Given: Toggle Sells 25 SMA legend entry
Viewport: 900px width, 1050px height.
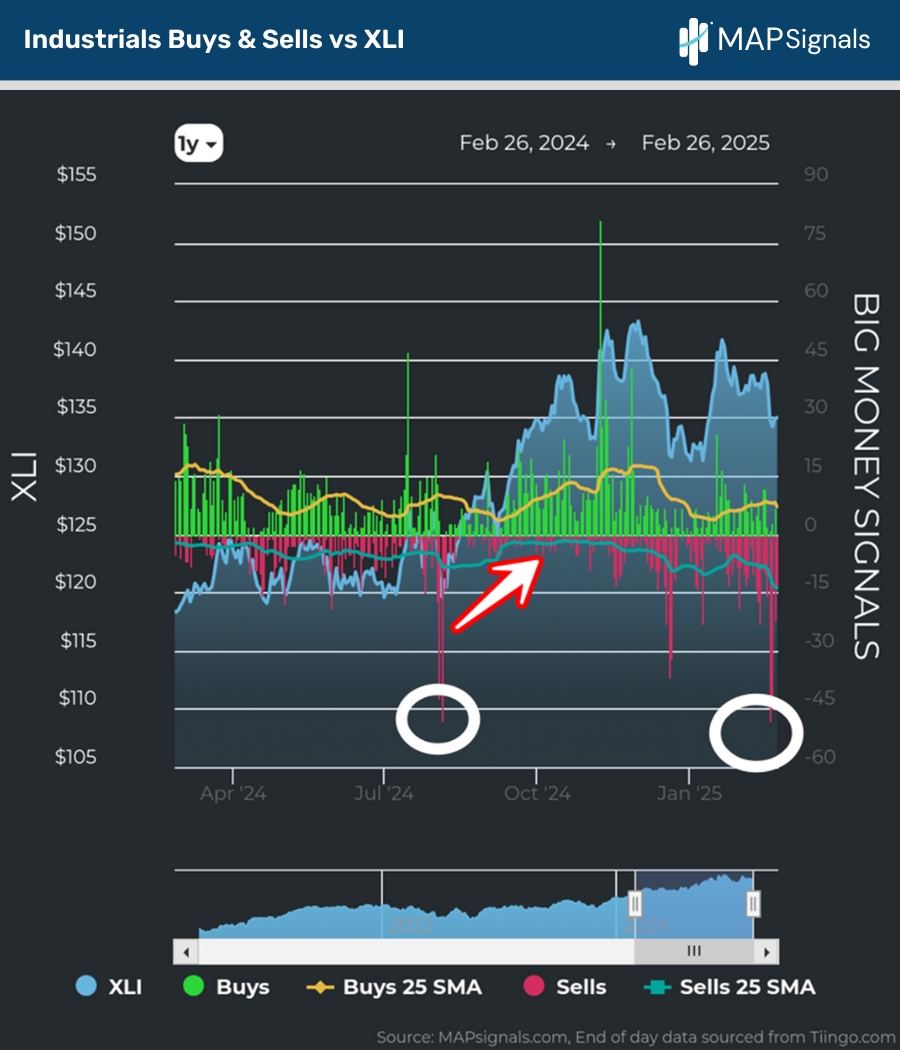Looking at the screenshot, I should coord(729,986).
